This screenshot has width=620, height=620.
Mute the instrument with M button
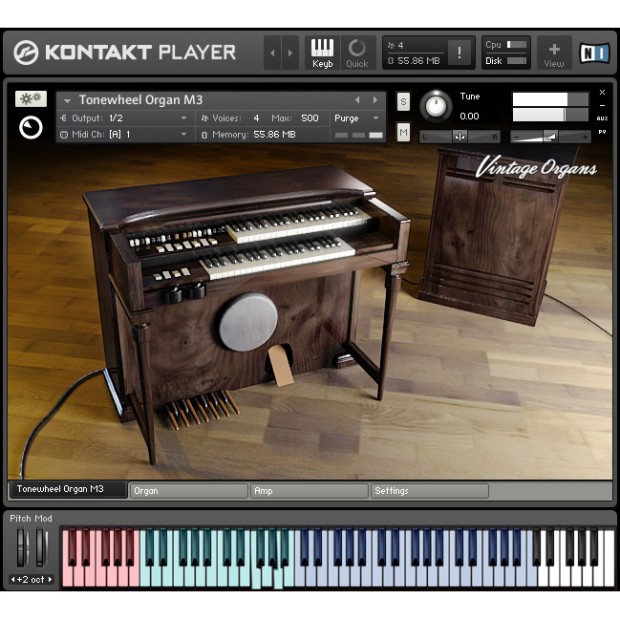click(x=403, y=132)
